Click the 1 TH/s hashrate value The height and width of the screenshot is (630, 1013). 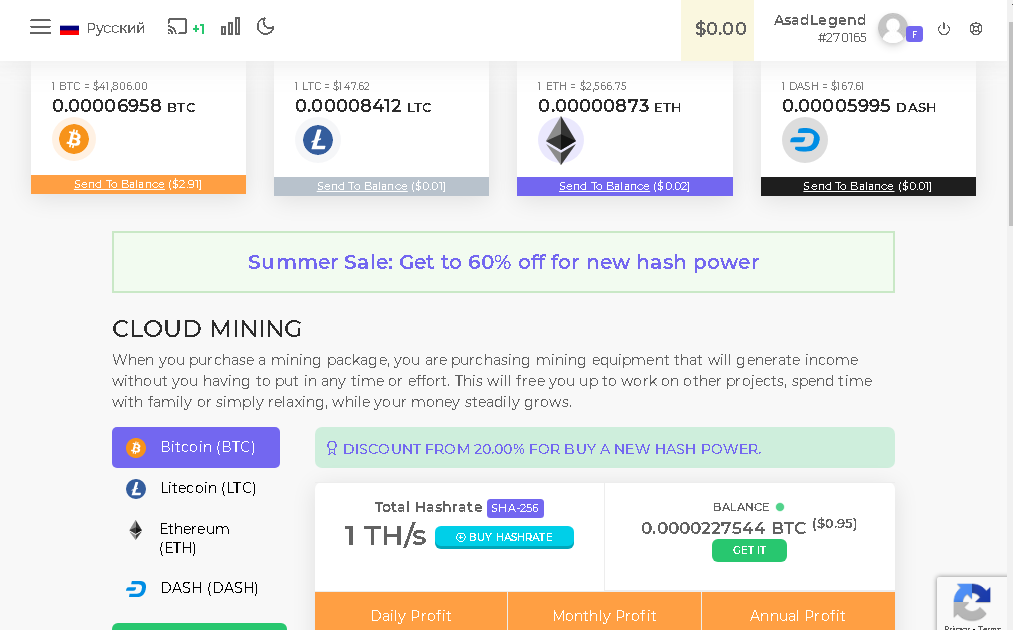(385, 536)
